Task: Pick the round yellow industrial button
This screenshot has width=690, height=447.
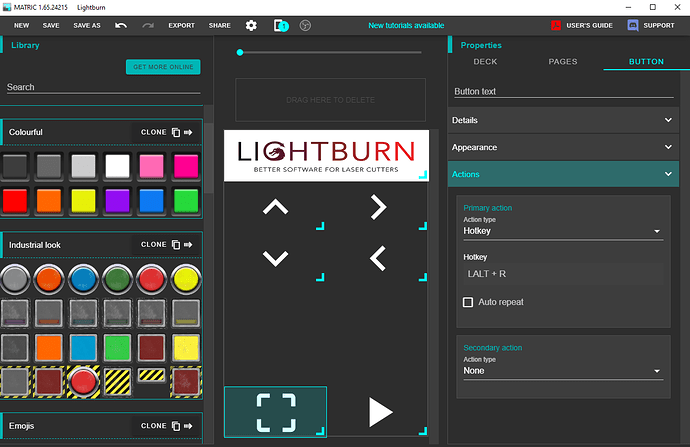Action: [186, 279]
